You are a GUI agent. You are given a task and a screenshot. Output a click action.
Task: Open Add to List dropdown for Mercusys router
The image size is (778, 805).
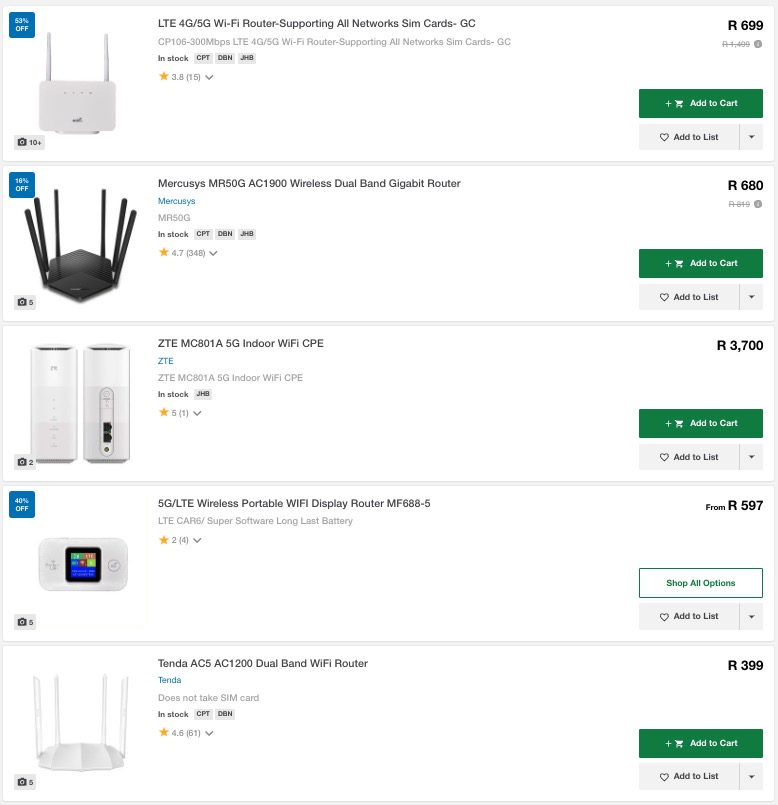tap(751, 297)
